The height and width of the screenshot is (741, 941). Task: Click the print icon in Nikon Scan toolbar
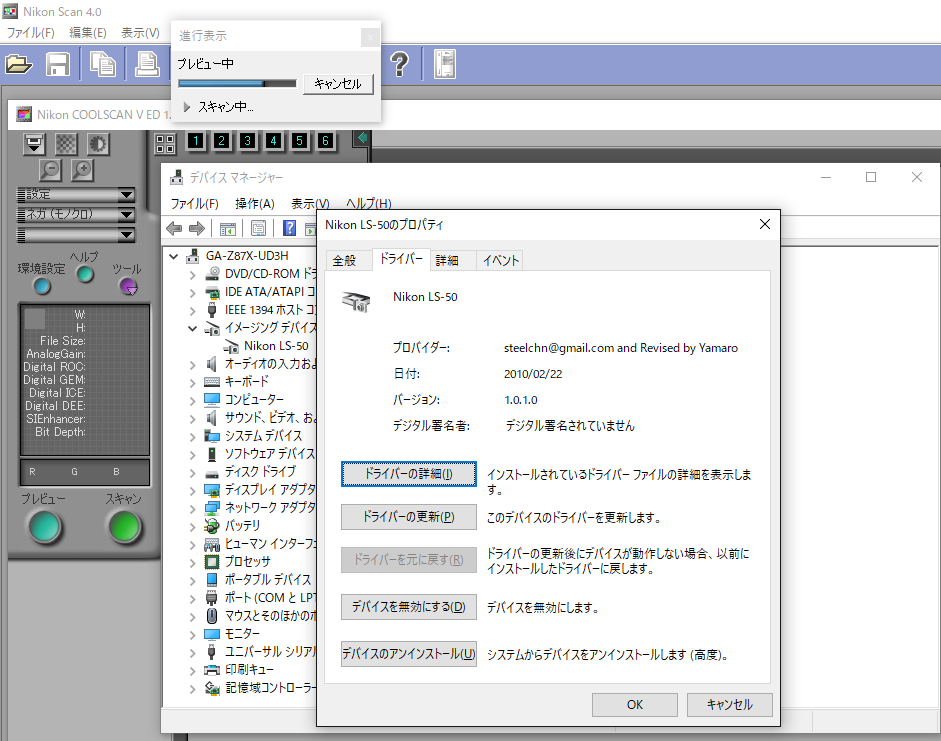point(146,64)
